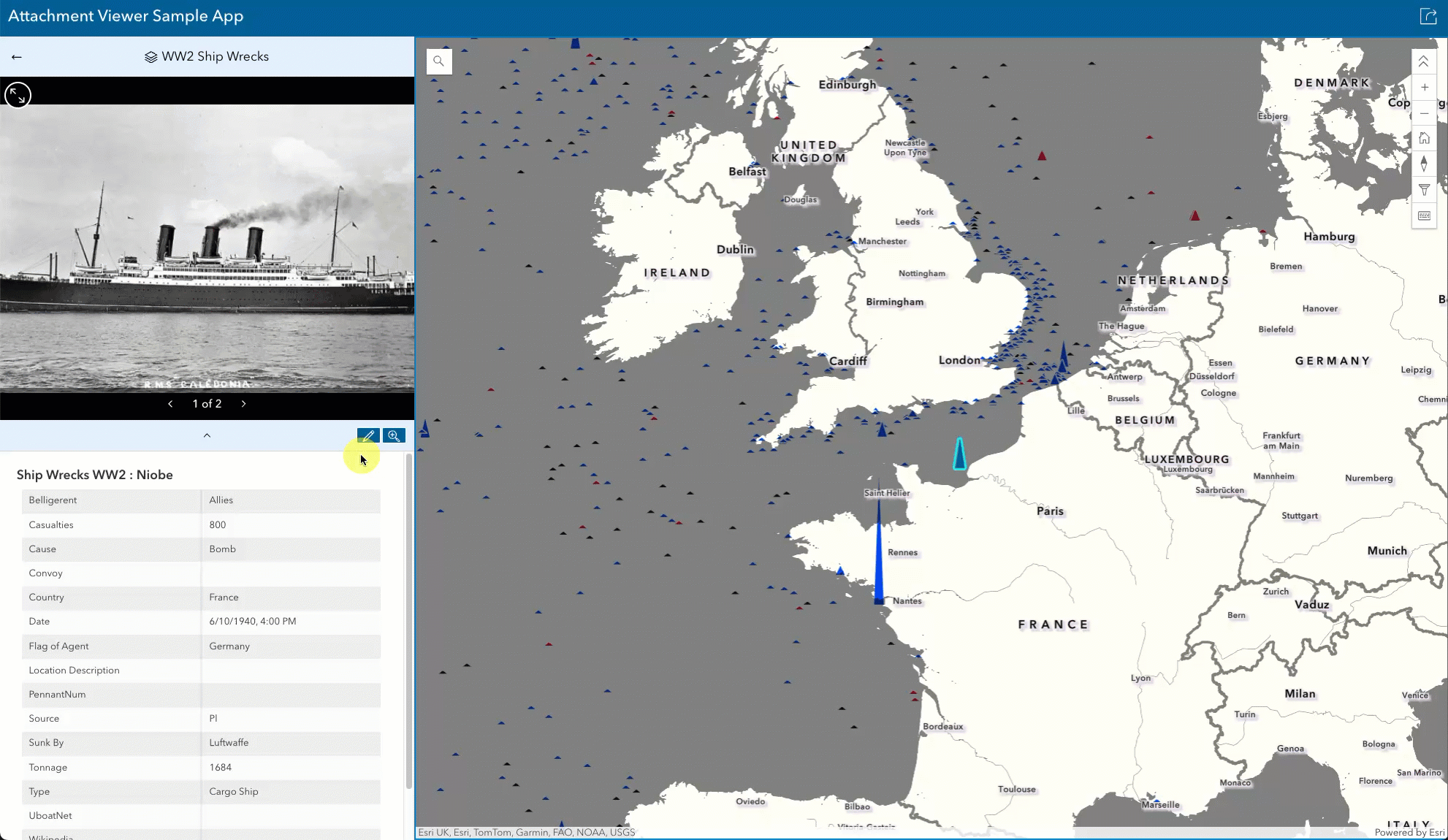
Task: Select the Niobe feature record title
Action: 95,475
